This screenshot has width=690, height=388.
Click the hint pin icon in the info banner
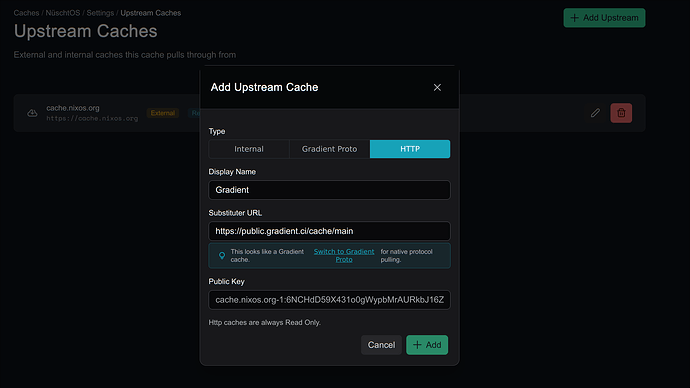[222, 256]
